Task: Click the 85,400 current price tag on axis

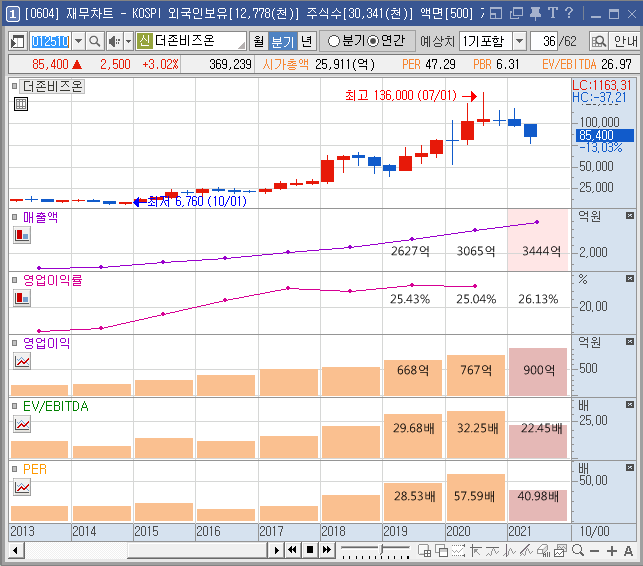Action: [604, 135]
